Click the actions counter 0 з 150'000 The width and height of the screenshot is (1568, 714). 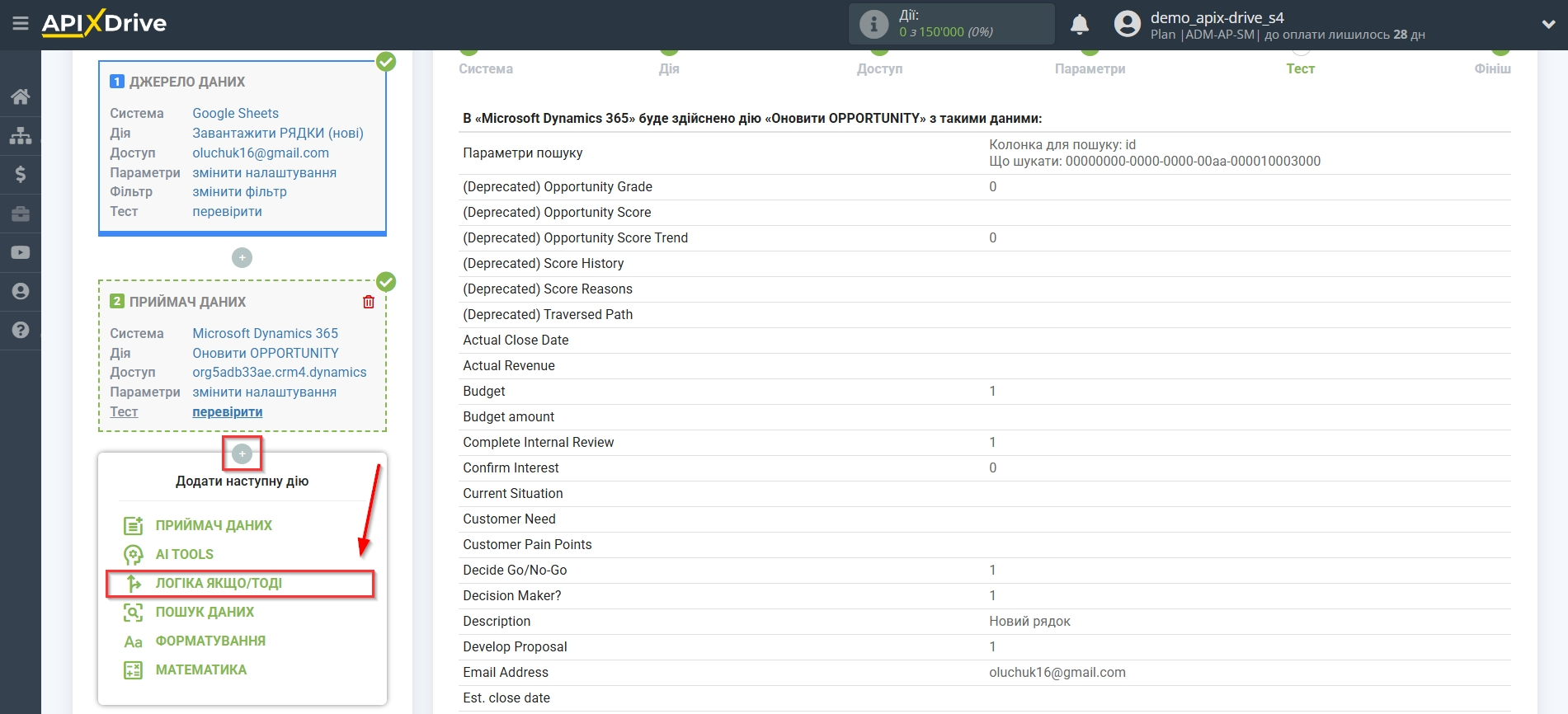tap(946, 31)
